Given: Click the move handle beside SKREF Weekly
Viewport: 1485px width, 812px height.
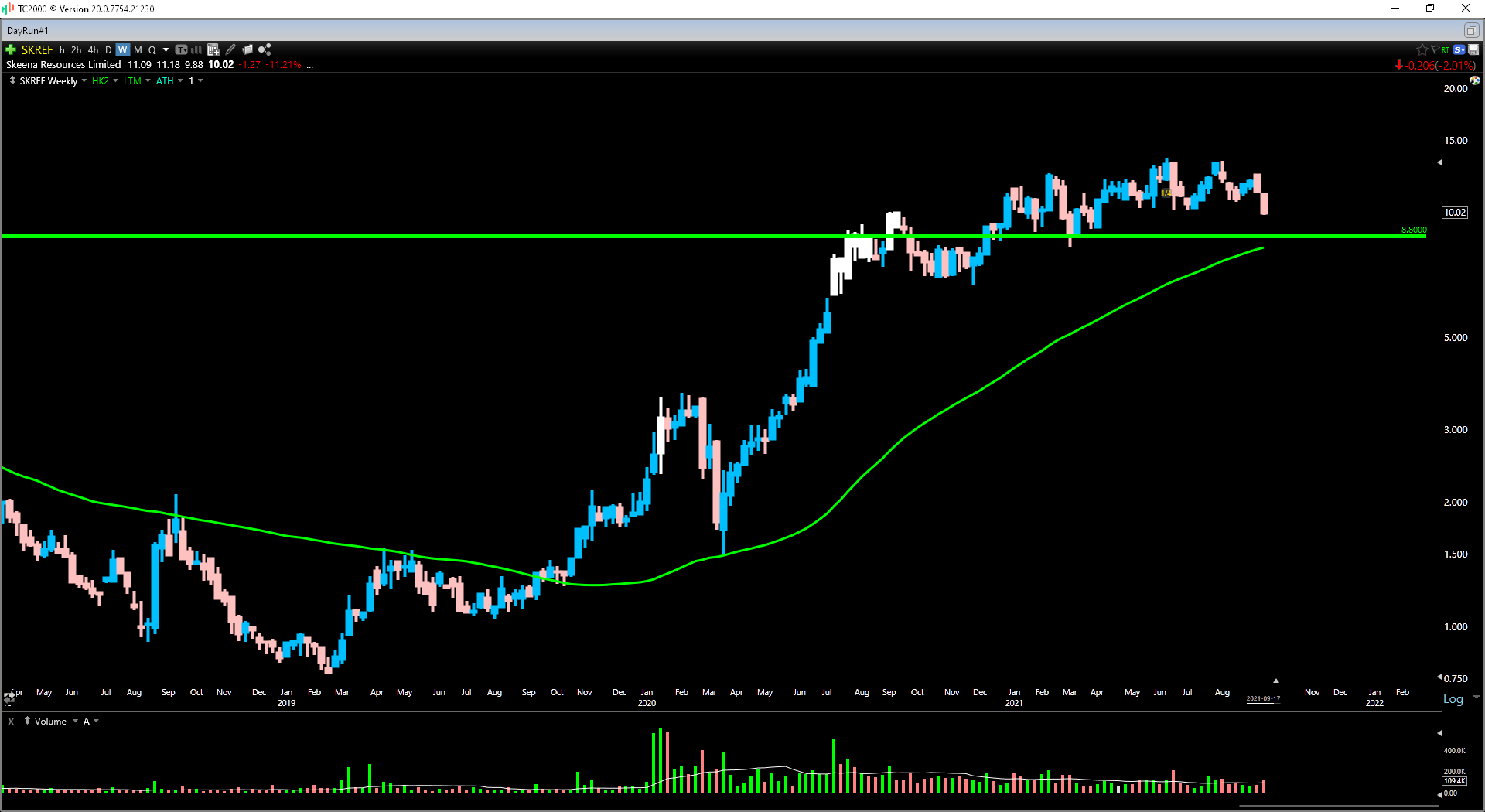Looking at the screenshot, I should [x=12, y=80].
